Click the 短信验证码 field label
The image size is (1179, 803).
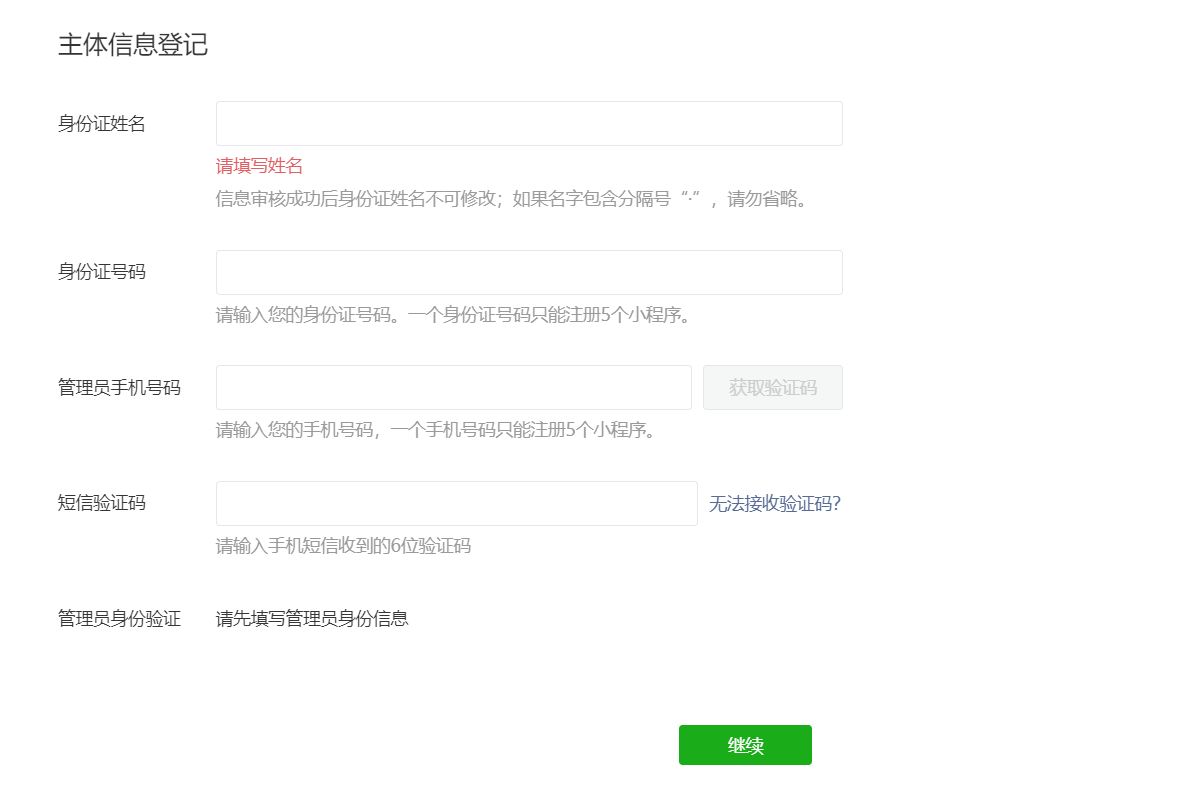point(102,503)
